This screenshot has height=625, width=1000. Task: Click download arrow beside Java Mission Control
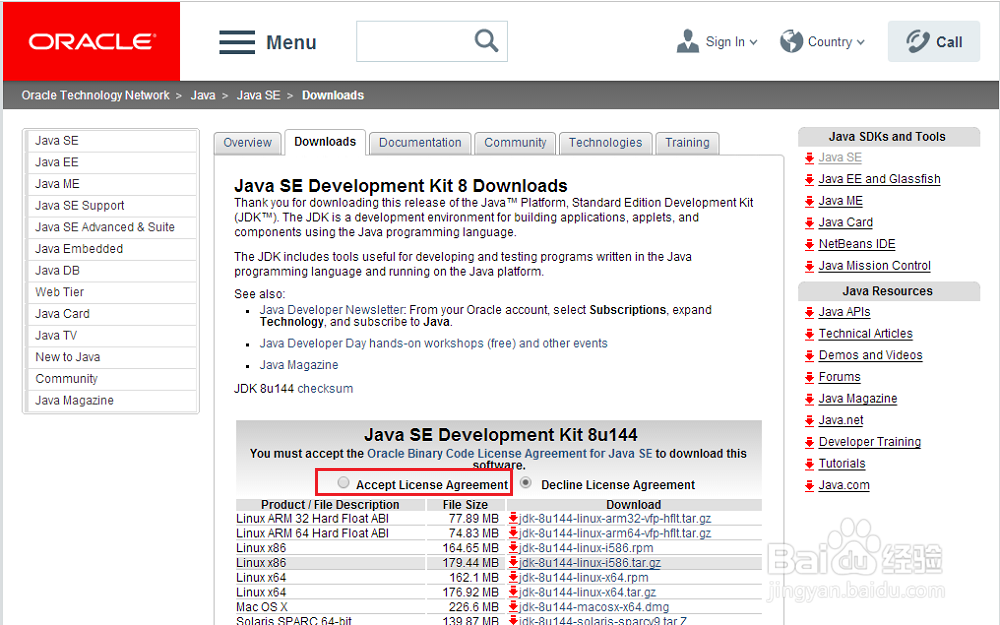[x=809, y=267]
